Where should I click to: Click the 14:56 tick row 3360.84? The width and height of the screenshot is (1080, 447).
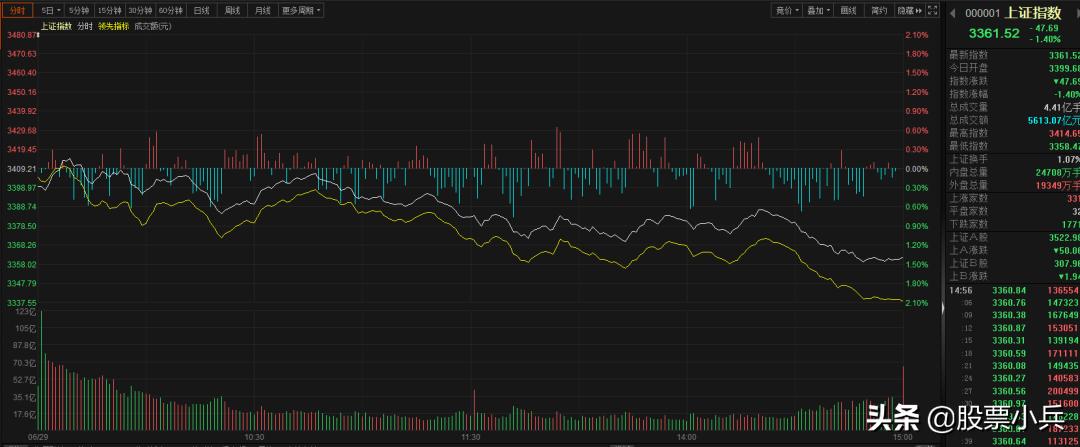pyautogui.click(x=1014, y=291)
